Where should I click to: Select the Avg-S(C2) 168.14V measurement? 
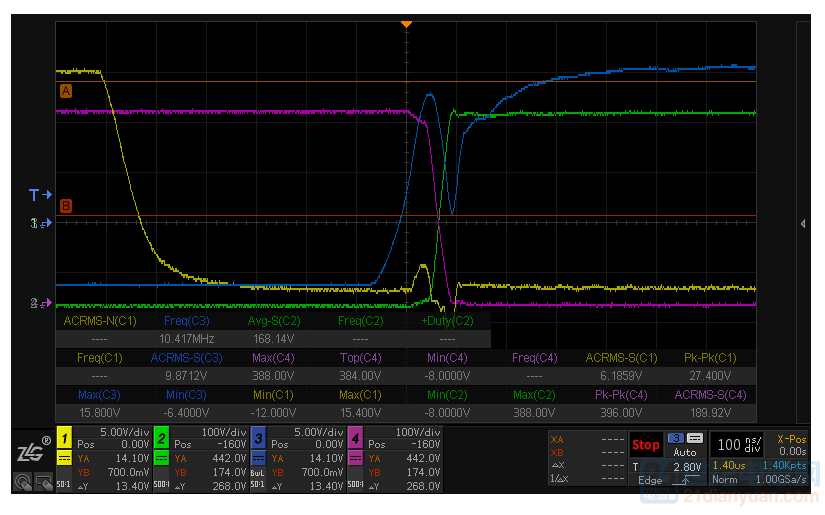click(274, 330)
